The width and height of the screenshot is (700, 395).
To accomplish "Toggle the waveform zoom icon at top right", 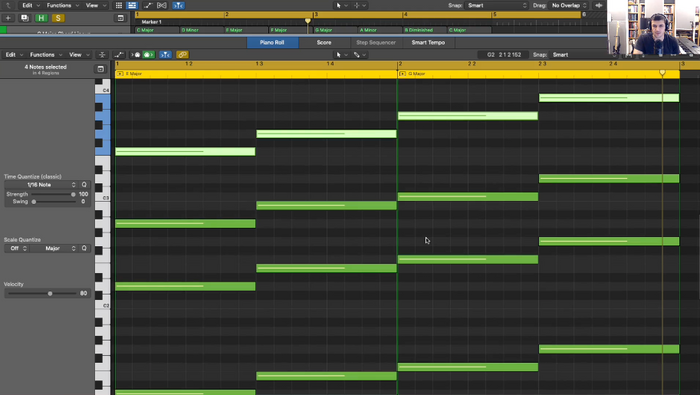I will click(599, 5).
